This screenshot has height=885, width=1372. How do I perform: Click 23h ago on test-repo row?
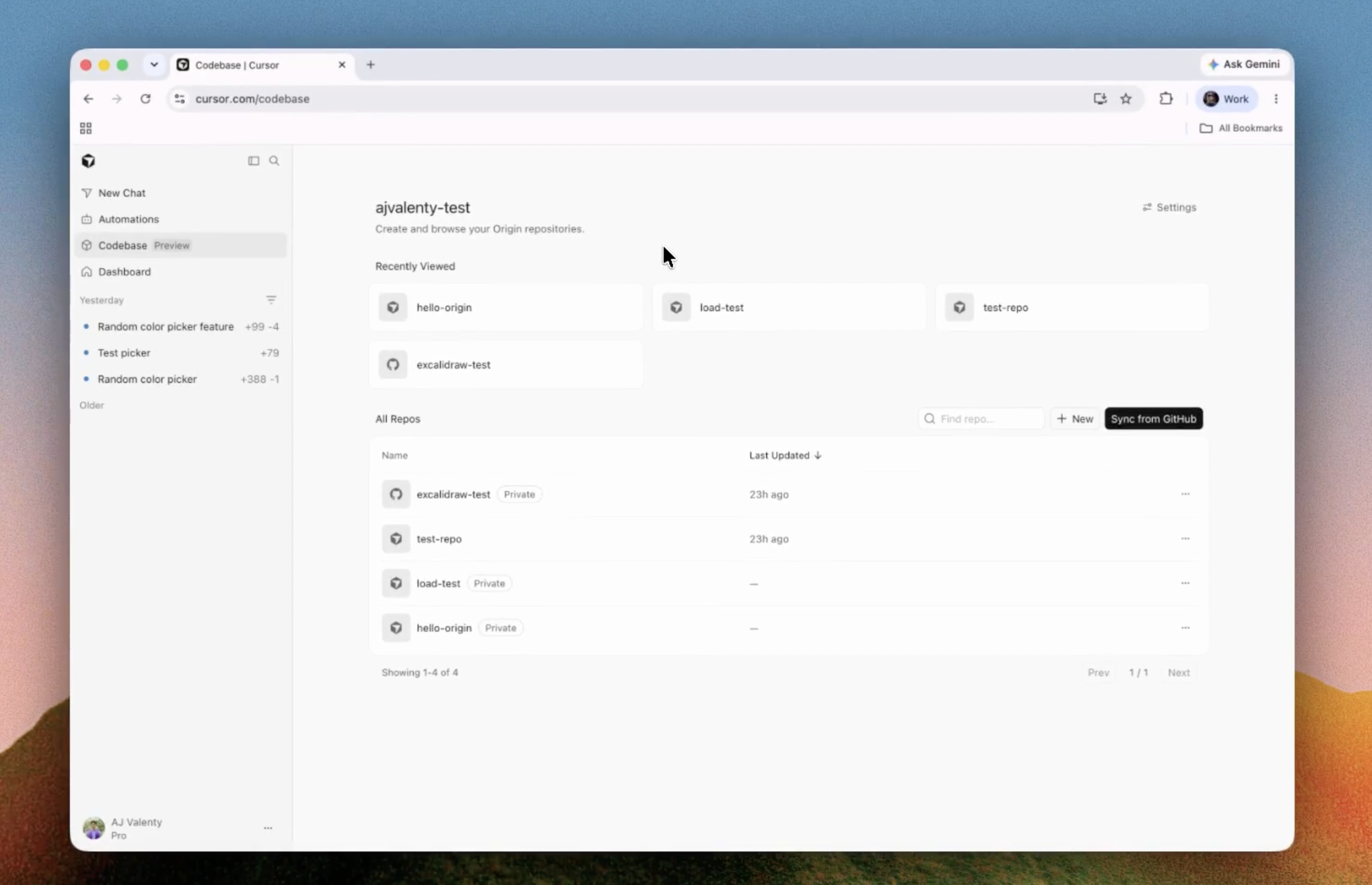(x=769, y=539)
